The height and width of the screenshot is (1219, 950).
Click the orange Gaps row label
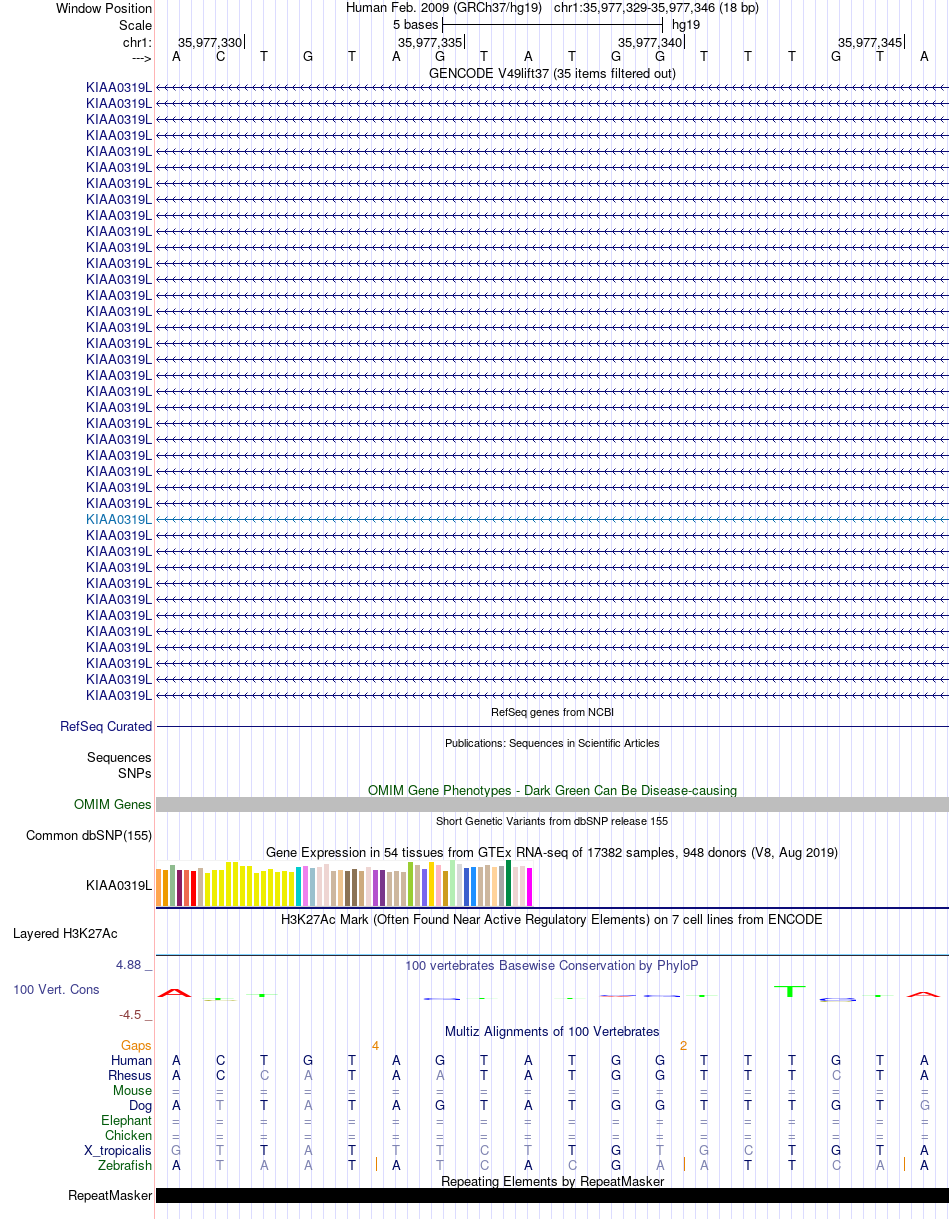[135, 1045]
